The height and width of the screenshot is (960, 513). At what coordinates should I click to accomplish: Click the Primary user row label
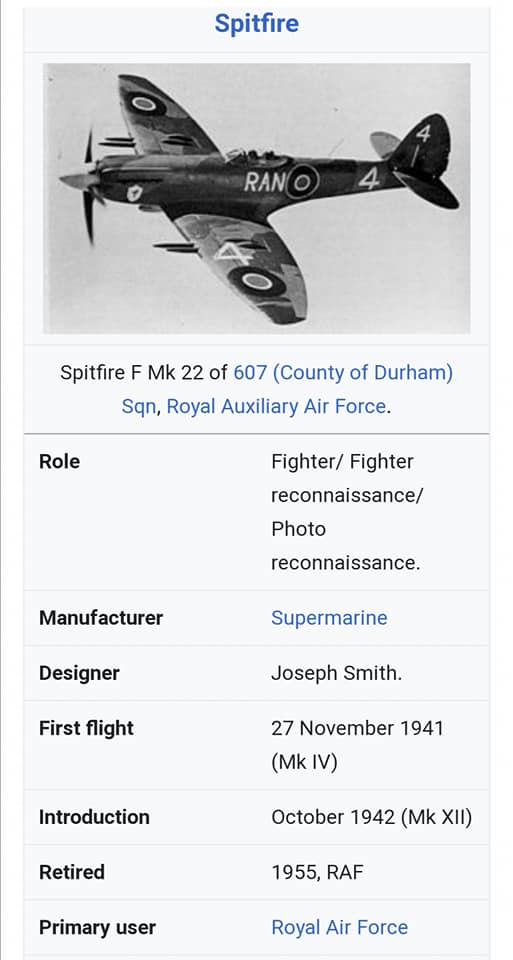pyautogui.click(x=97, y=927)
